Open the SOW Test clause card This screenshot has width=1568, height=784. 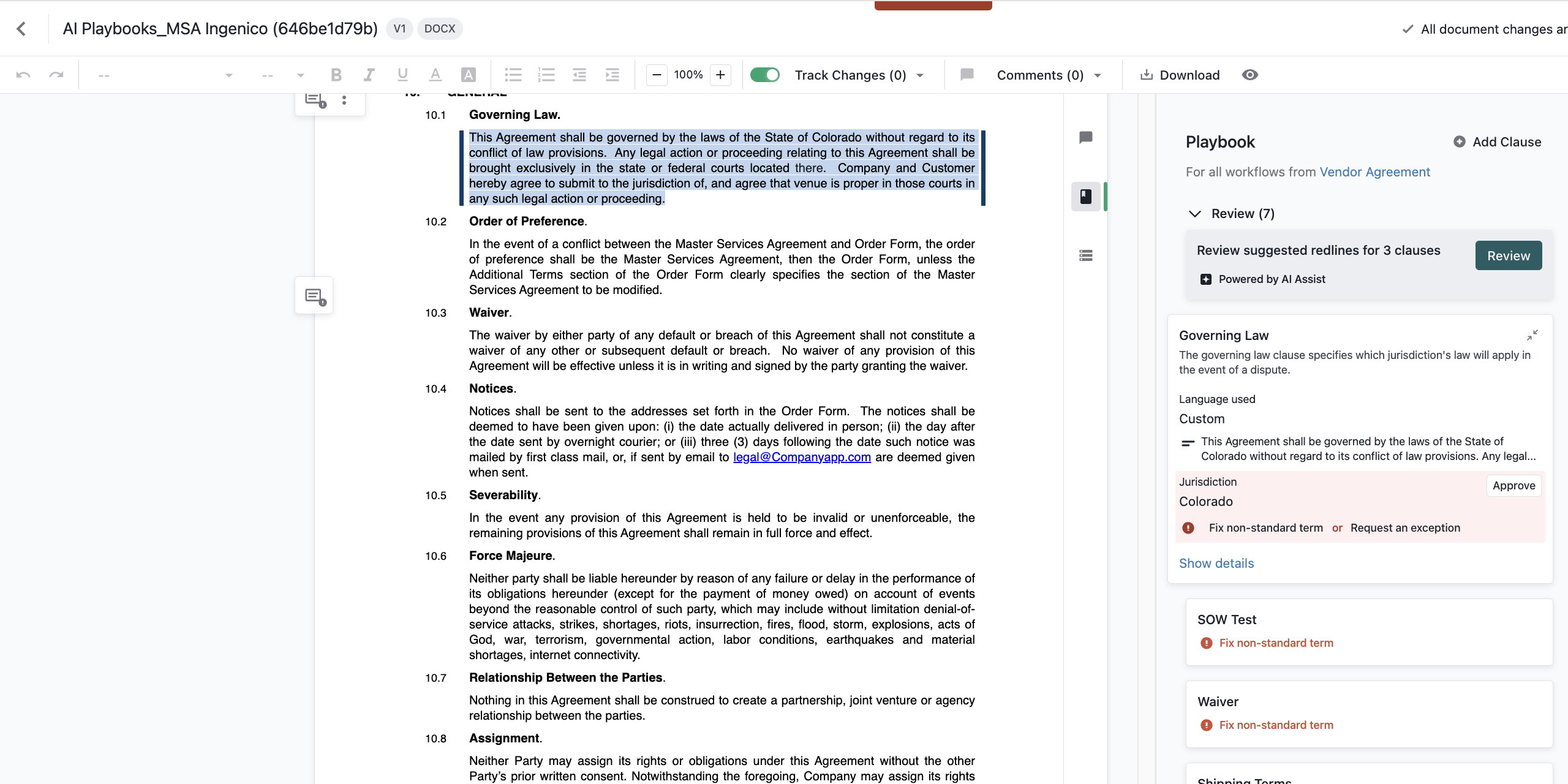pyautogui.click(x=1370, y=632)
